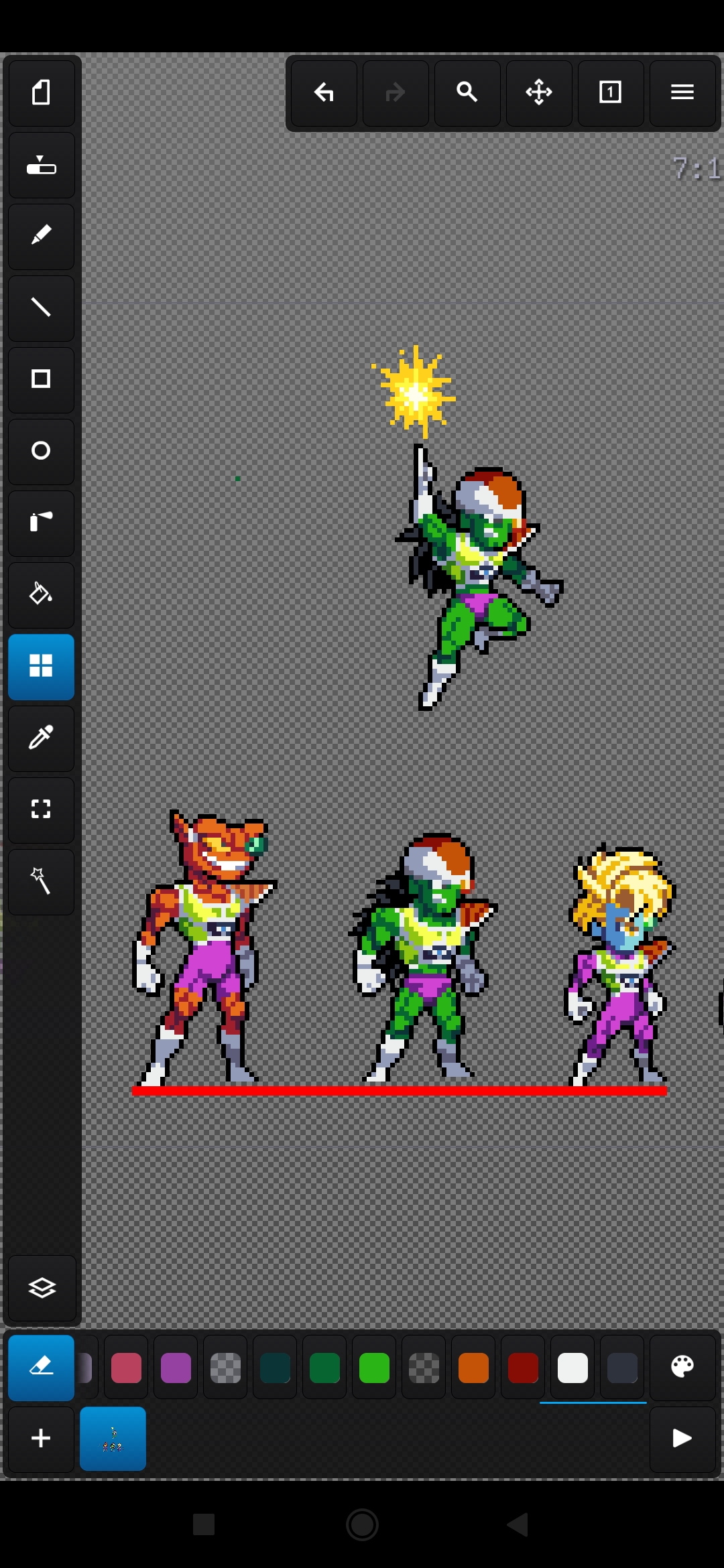Pick the dark red color swatch
Viewport: 724px width, 1568px height.
tap(523, 1368)
